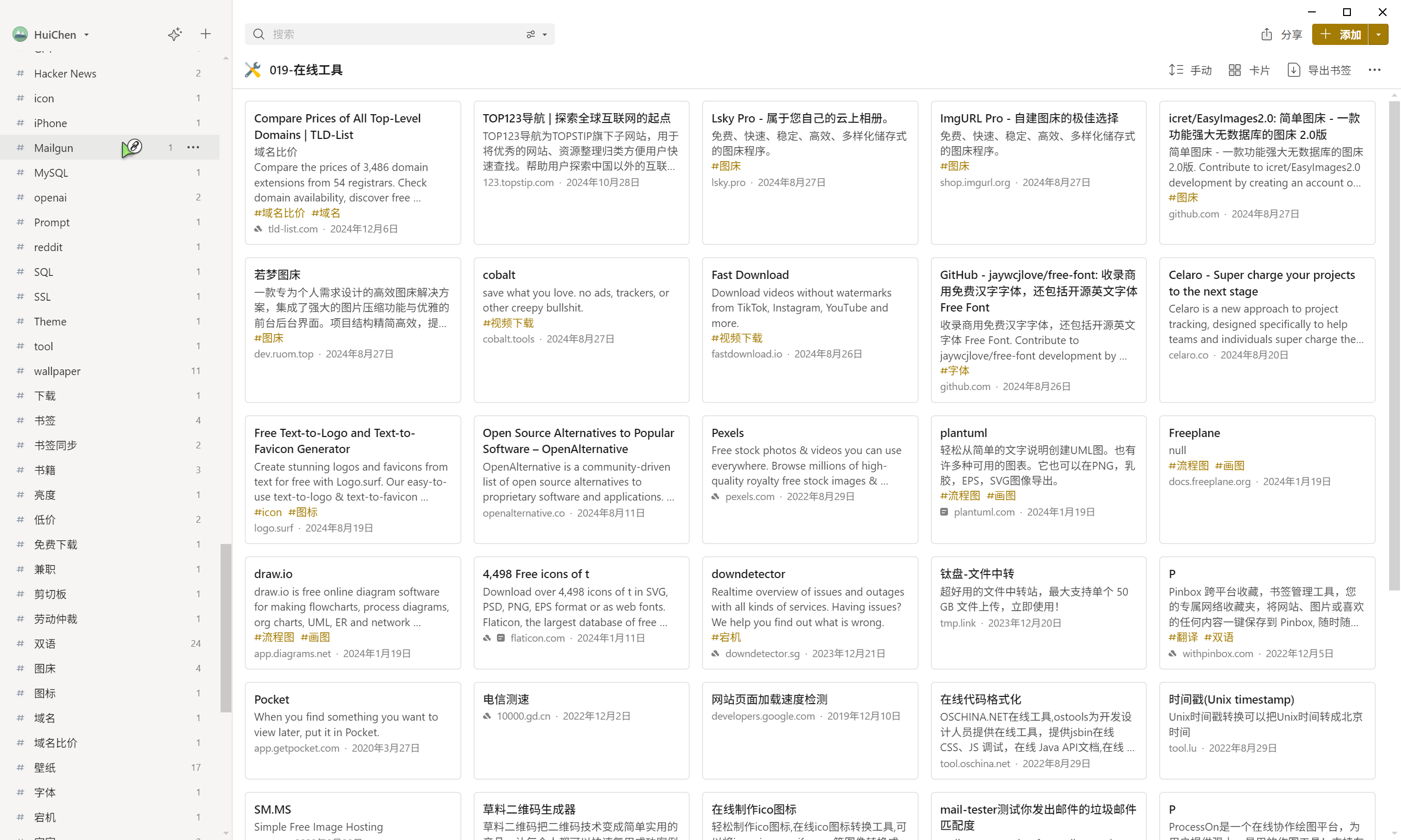Viewport: 1401px width, 840px height.
Task: Open the AI sparkle assistant icon
Action: click(x=175, y=35)
